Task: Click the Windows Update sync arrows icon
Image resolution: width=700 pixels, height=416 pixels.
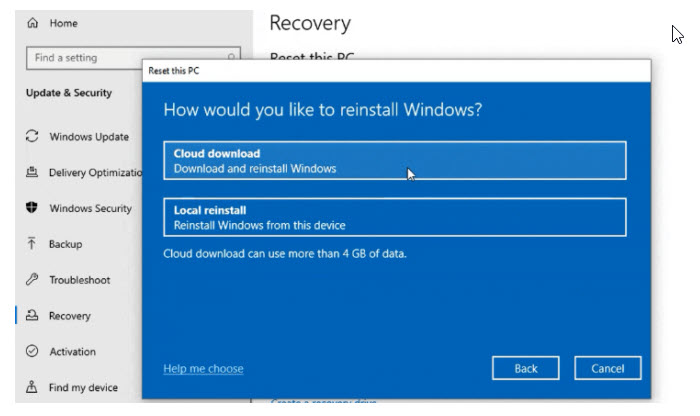Action: (x=32, y=137)
